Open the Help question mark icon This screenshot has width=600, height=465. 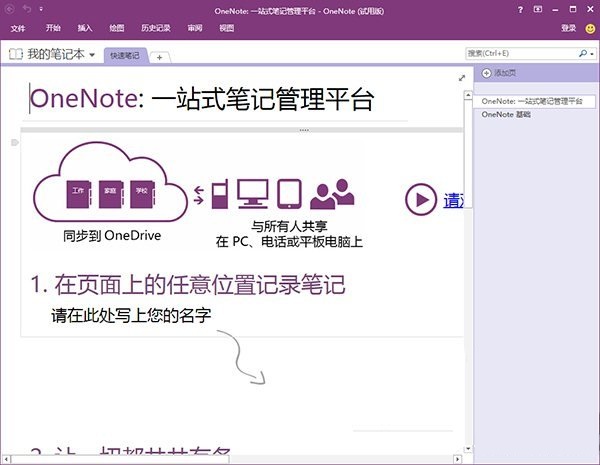click(522, 10)
